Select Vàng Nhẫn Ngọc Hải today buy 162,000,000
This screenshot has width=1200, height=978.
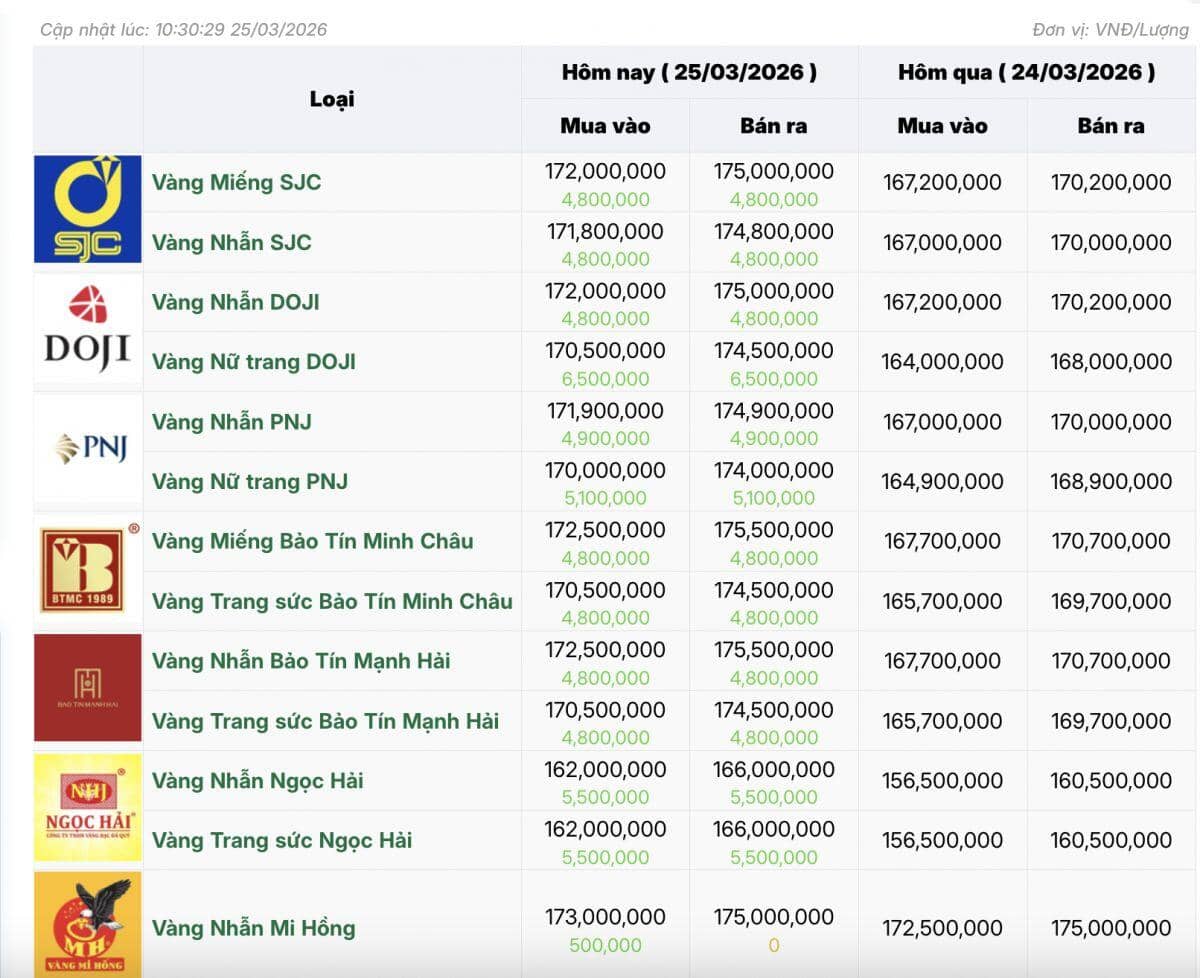[x=605, y=770]
